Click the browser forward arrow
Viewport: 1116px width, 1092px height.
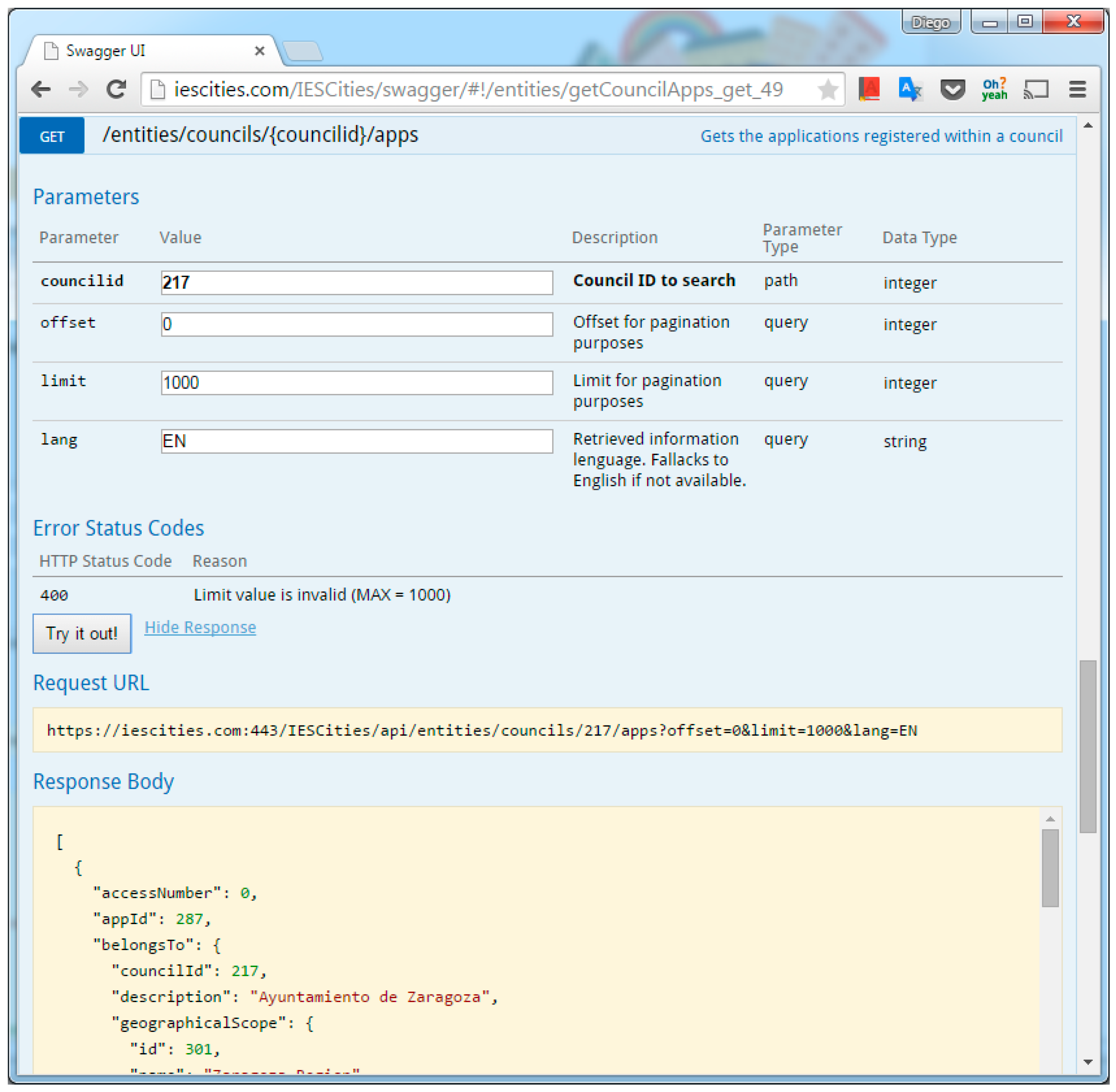[79, 89]
